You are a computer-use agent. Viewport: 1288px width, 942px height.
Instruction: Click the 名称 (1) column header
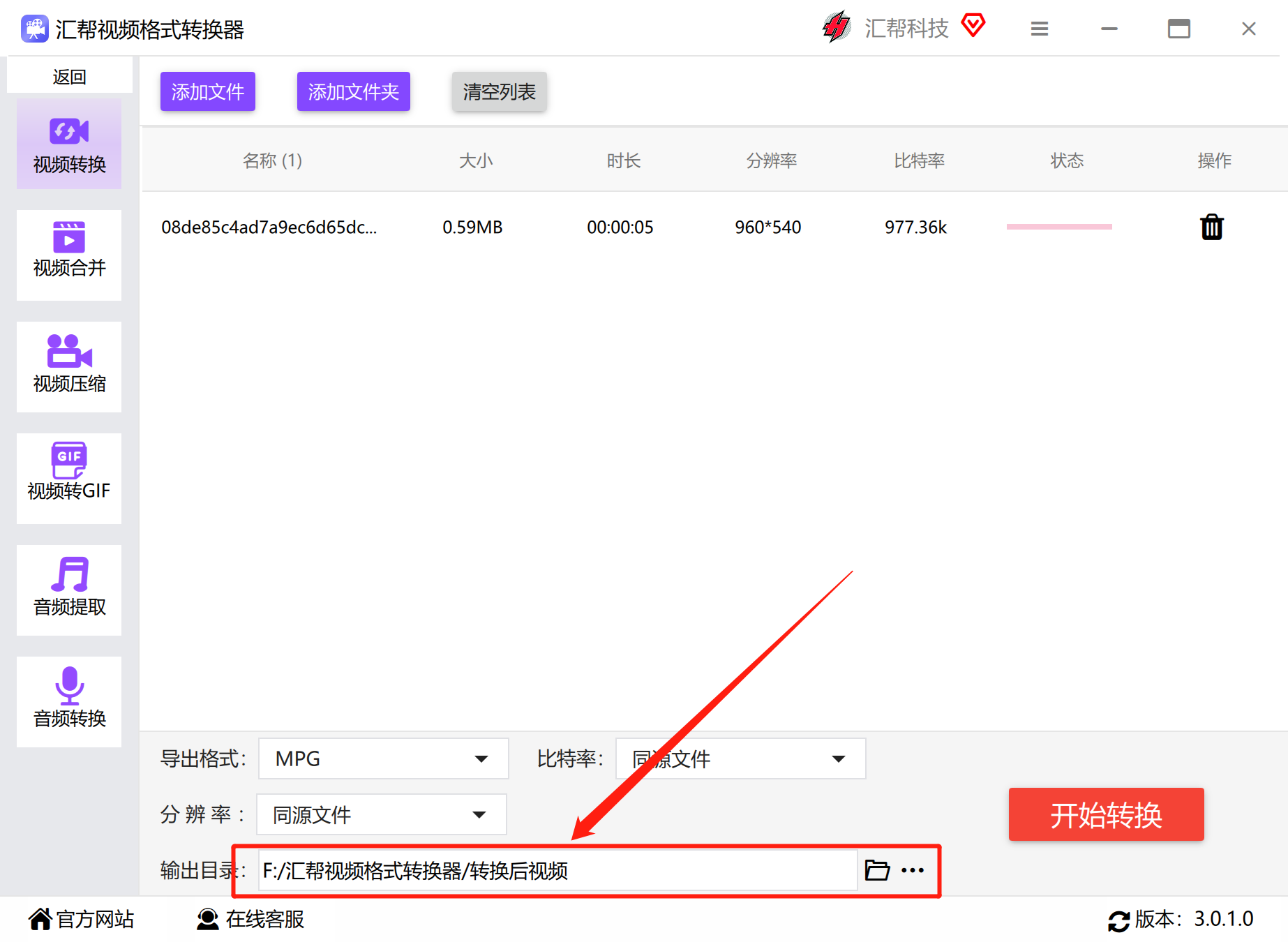272,160
